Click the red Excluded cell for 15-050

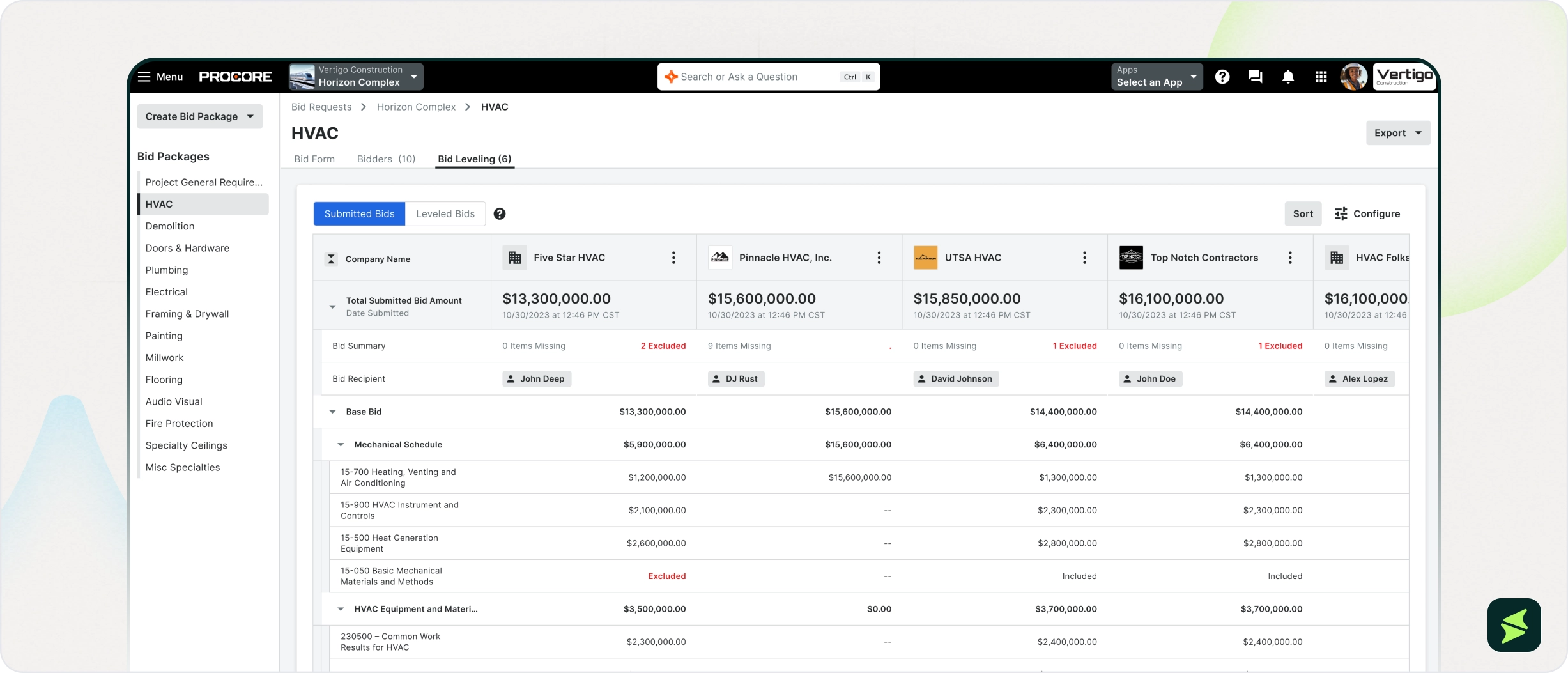[x=667, y=576]
